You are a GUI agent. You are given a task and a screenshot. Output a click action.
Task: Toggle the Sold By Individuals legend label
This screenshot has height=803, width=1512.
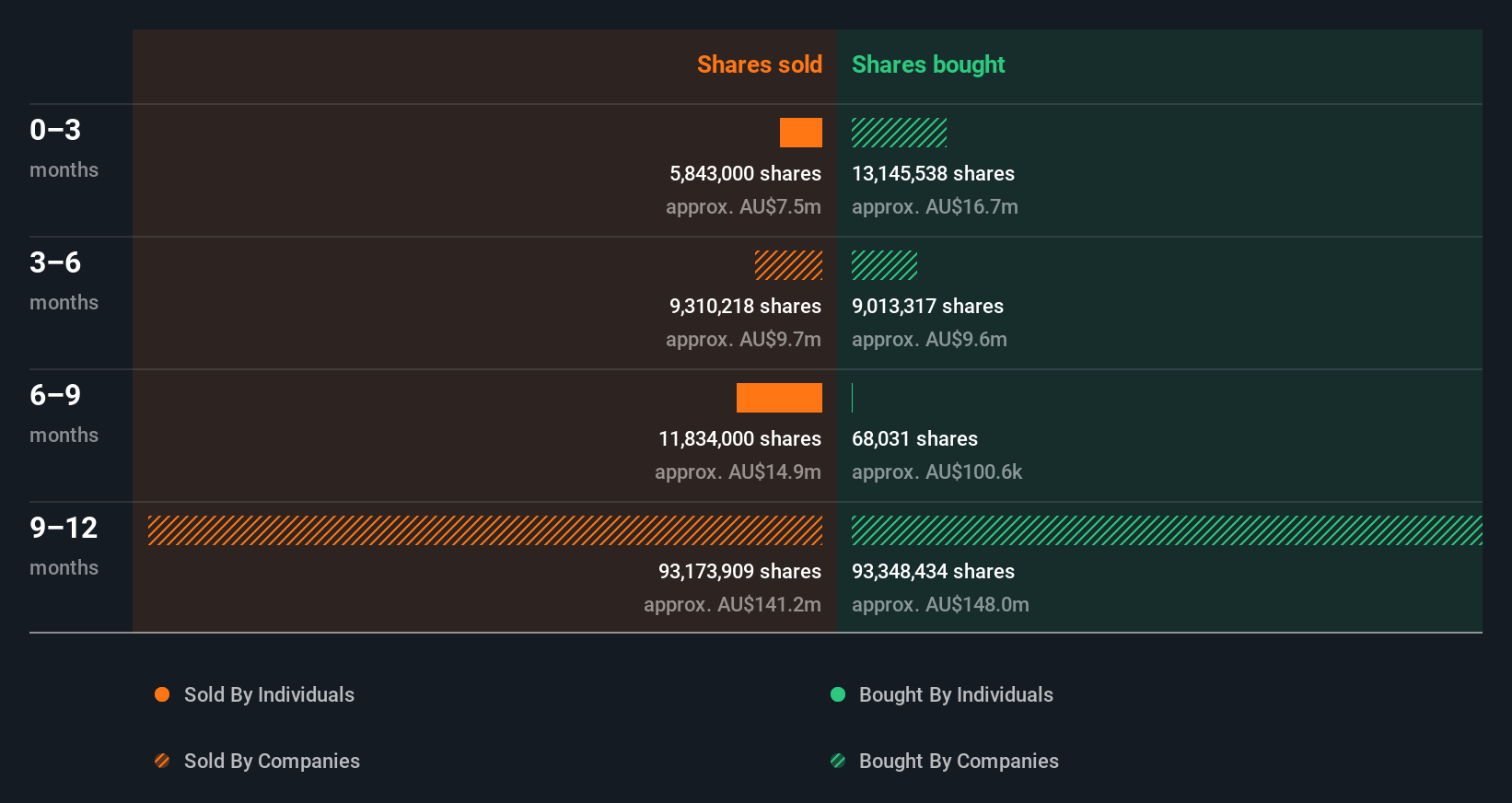(269, 694)
